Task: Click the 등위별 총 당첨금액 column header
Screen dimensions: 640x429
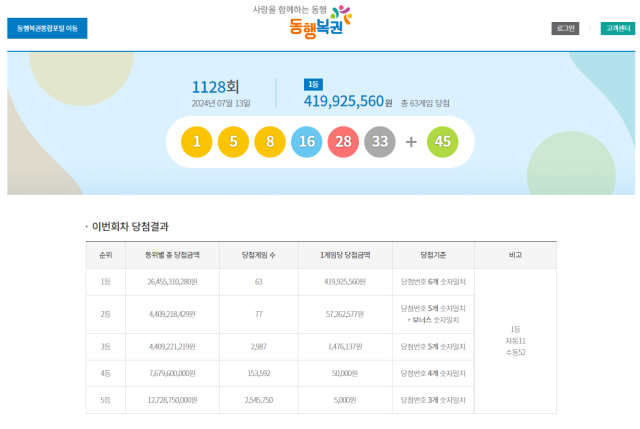Action: coord(172,255)
